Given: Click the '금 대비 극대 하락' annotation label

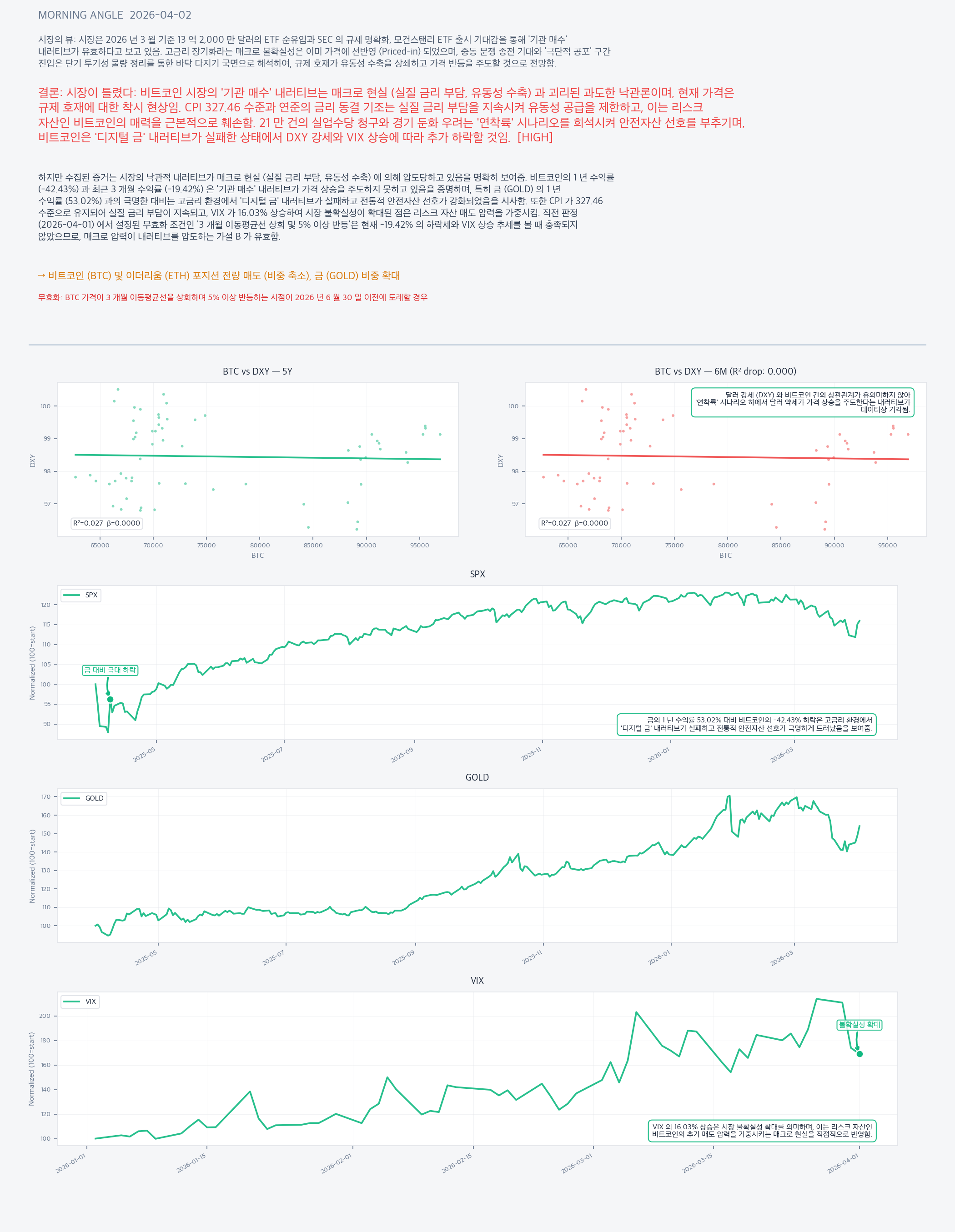Looking at the screenshot, I should point(110,670).
